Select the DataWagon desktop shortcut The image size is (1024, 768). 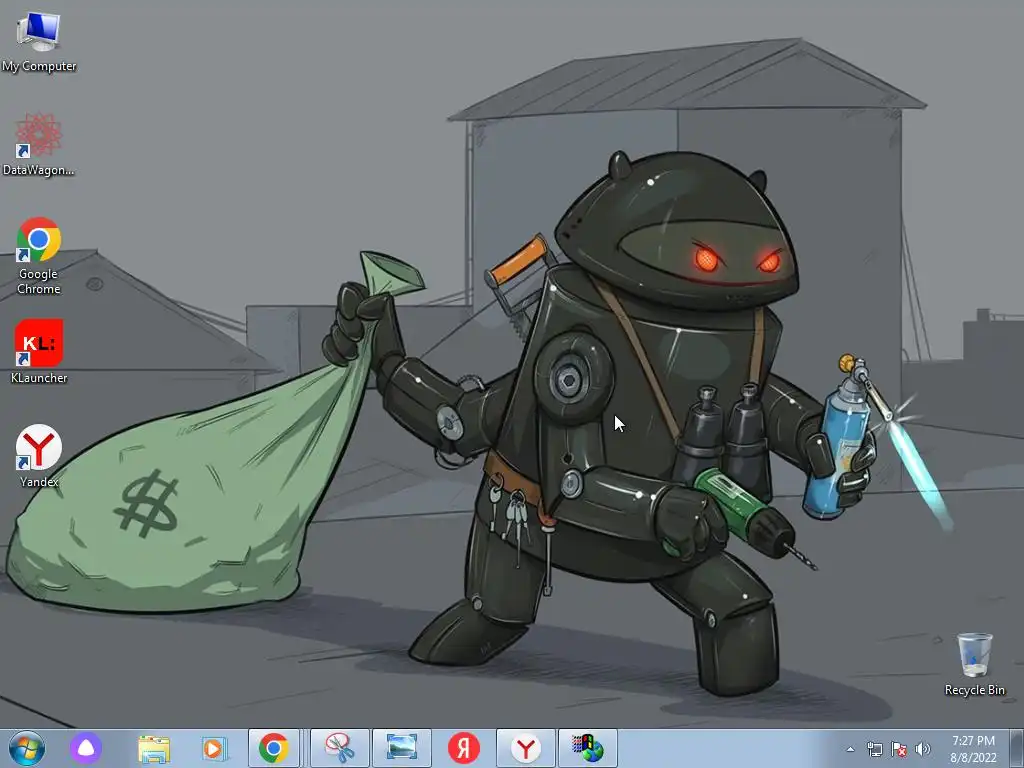tap(39, 145)
